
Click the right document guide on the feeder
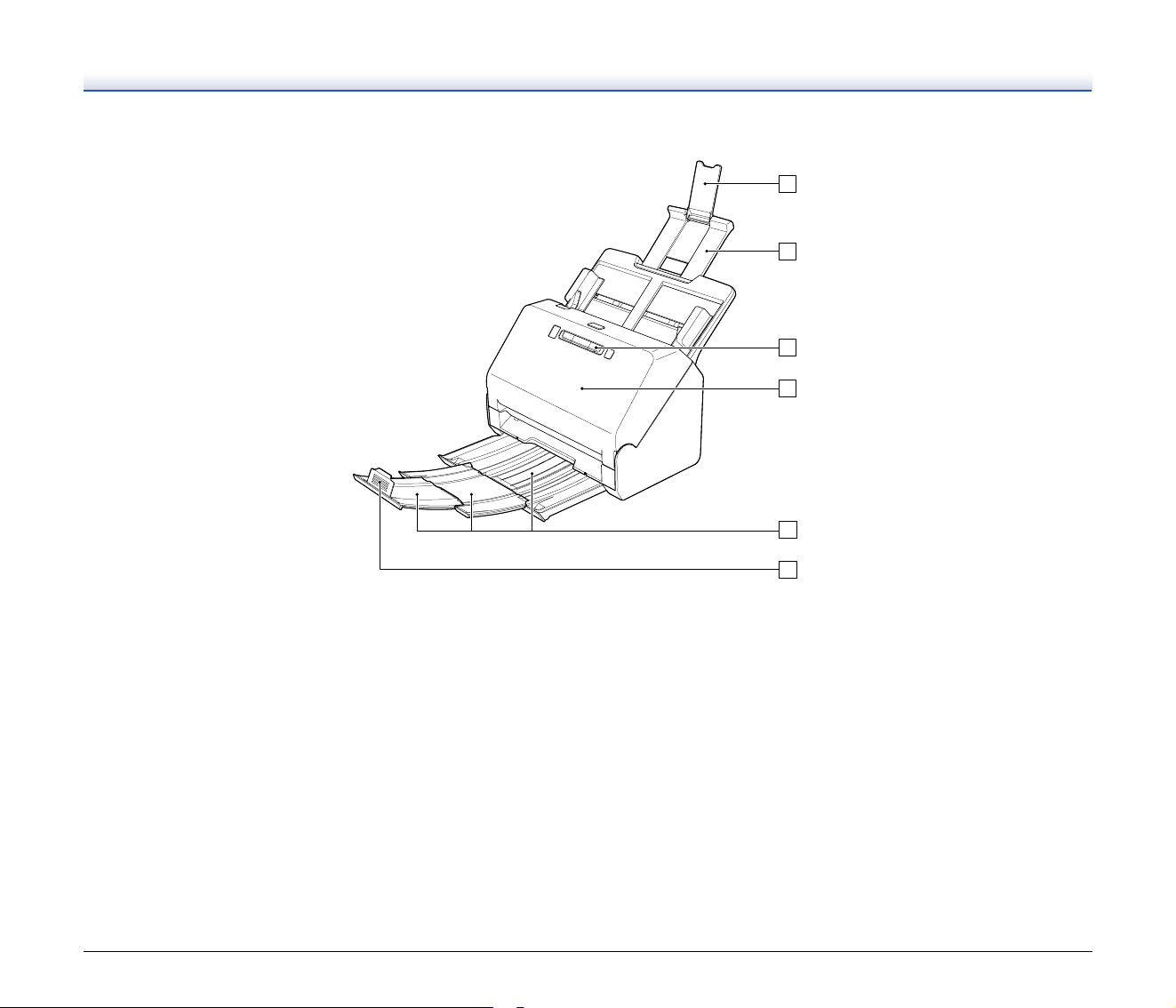(x=694, y=327)
